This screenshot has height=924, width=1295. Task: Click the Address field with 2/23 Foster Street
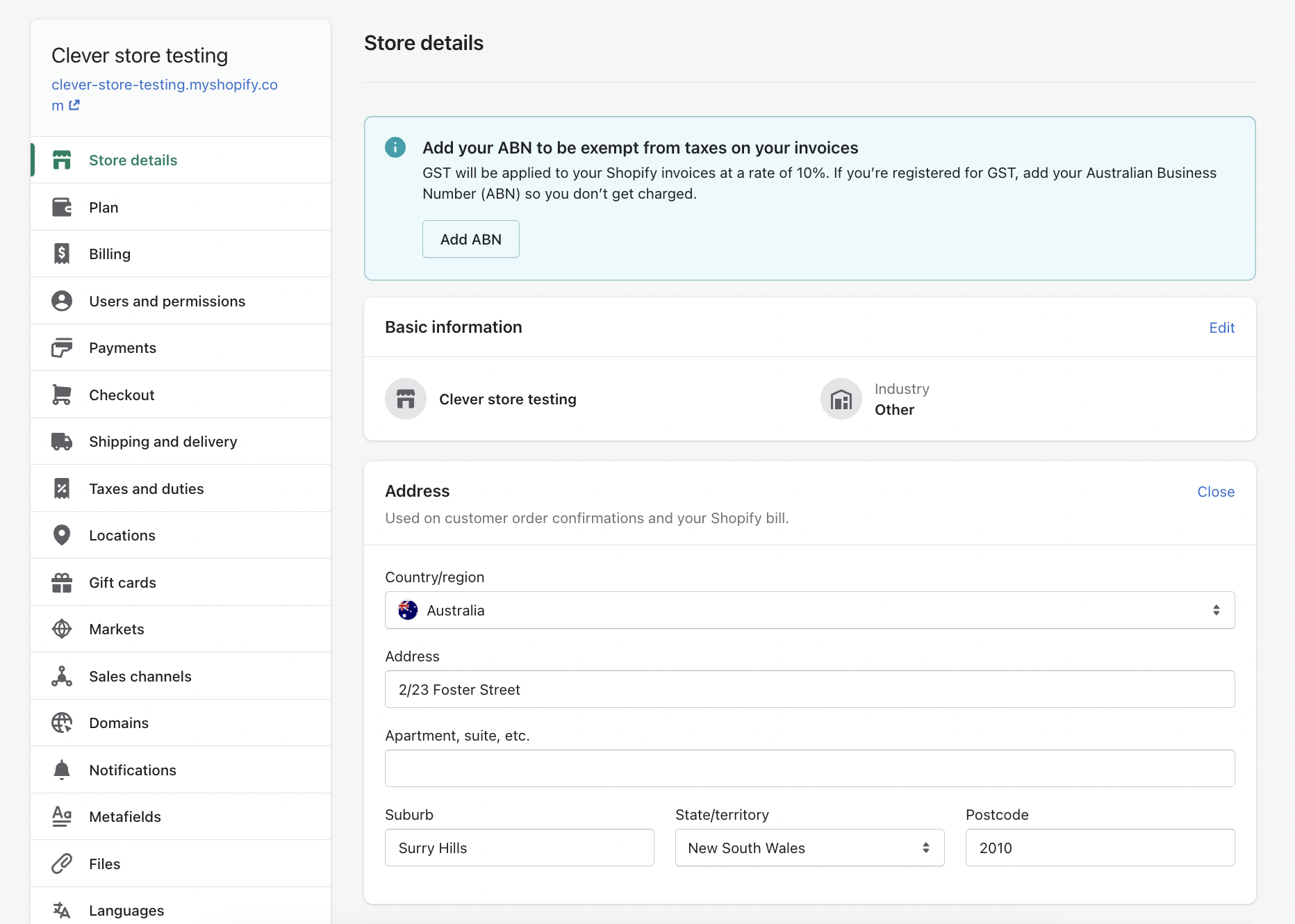[809, 689]
